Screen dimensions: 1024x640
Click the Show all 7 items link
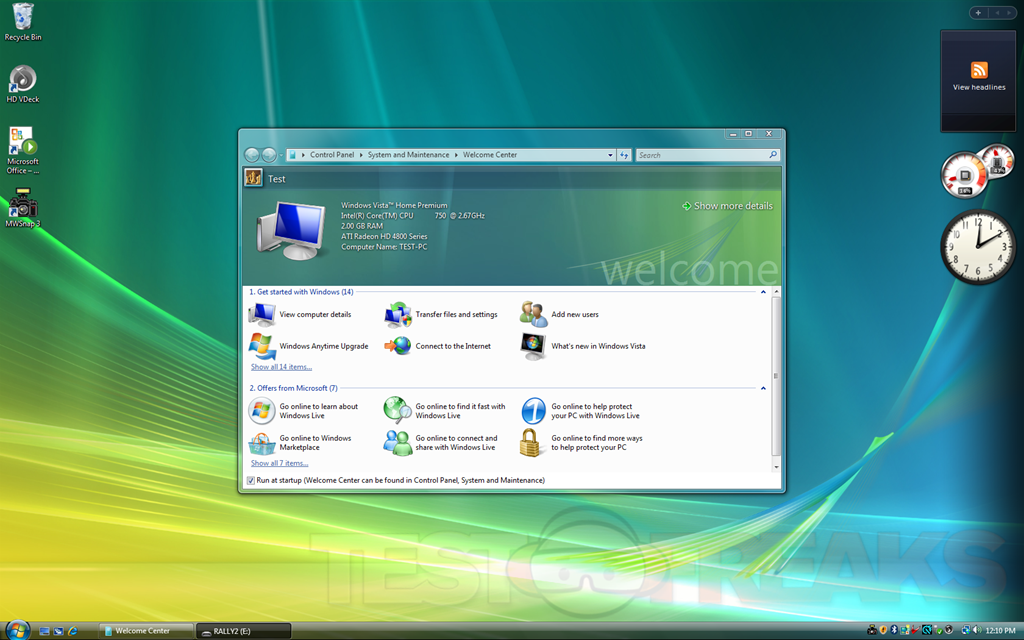pos(279,463)
